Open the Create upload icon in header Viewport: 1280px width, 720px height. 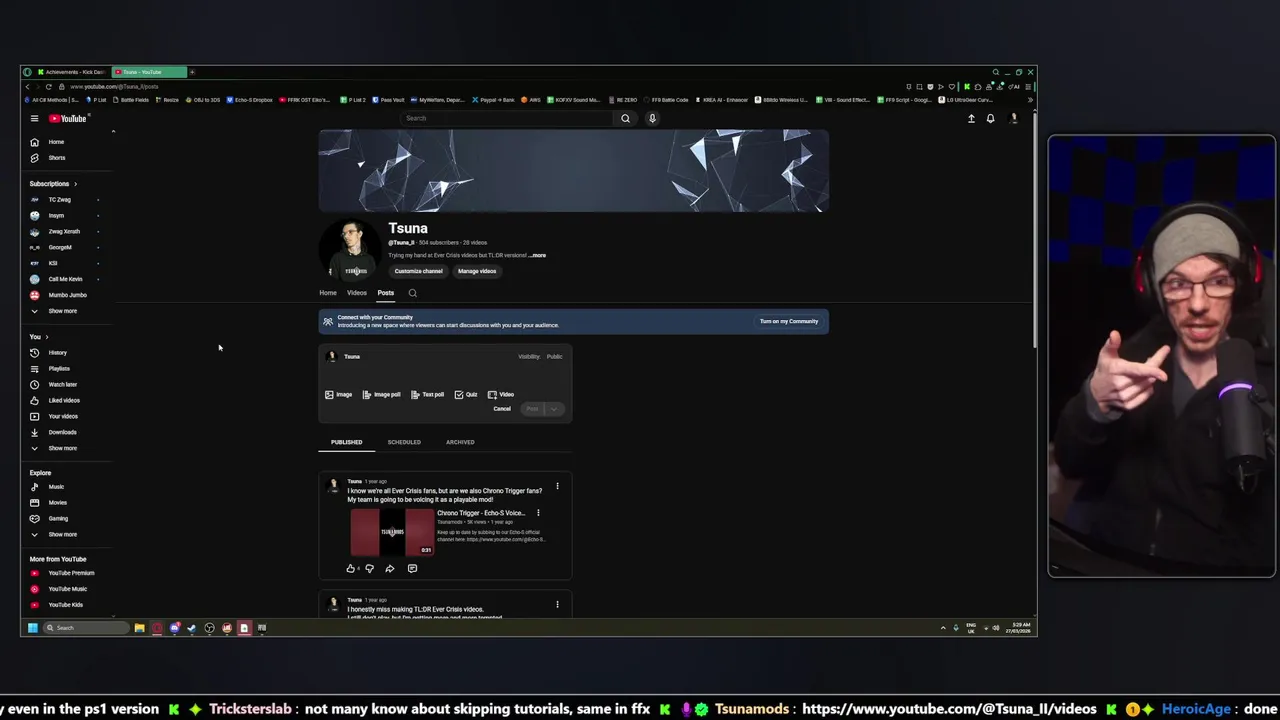(971, 119)
